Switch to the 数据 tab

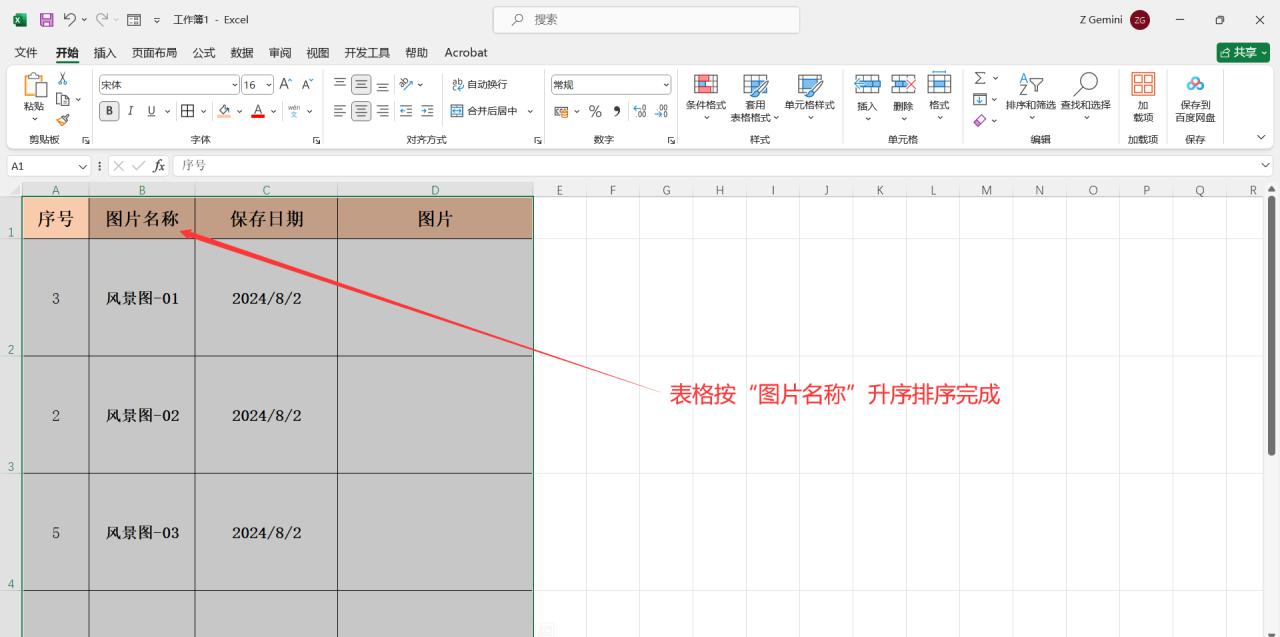(242, 53)
